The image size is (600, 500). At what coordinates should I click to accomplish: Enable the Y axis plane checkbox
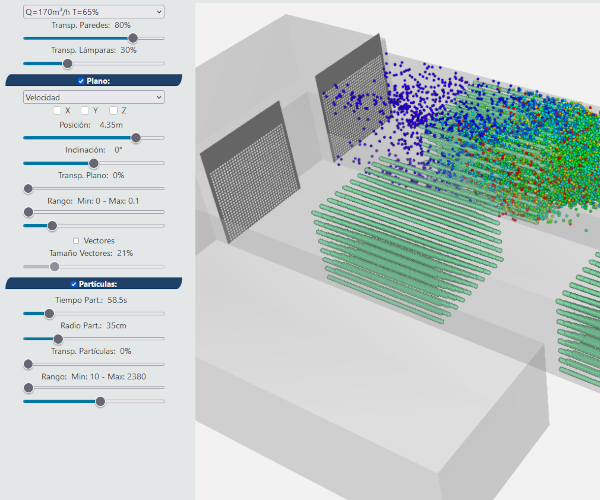coord(85,111)
